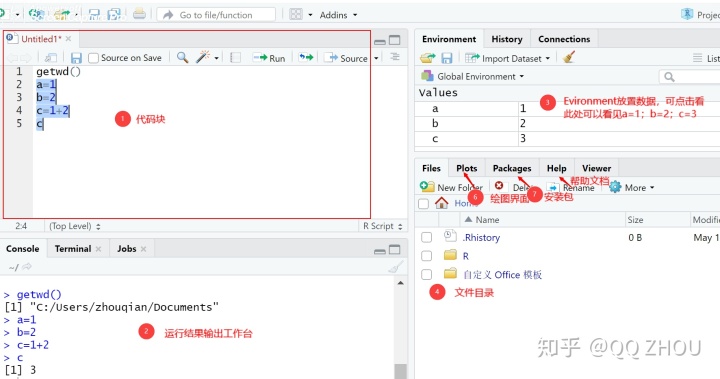Screen dimensions: 720x379
Task: Click the Print icon in main toolbar
Action: click(139, 14)
